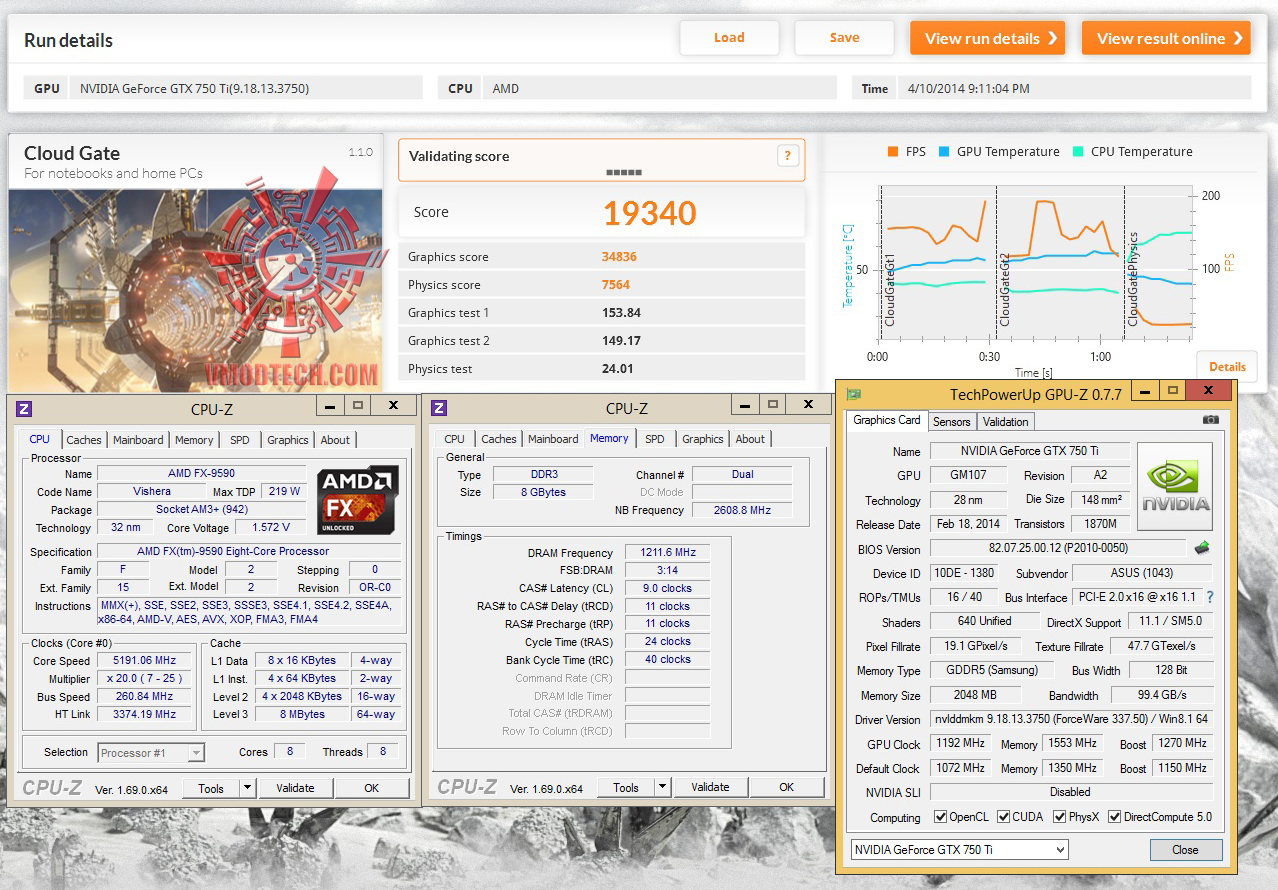Save the BIOS using the green chip icon

(x=1203, y=548)
